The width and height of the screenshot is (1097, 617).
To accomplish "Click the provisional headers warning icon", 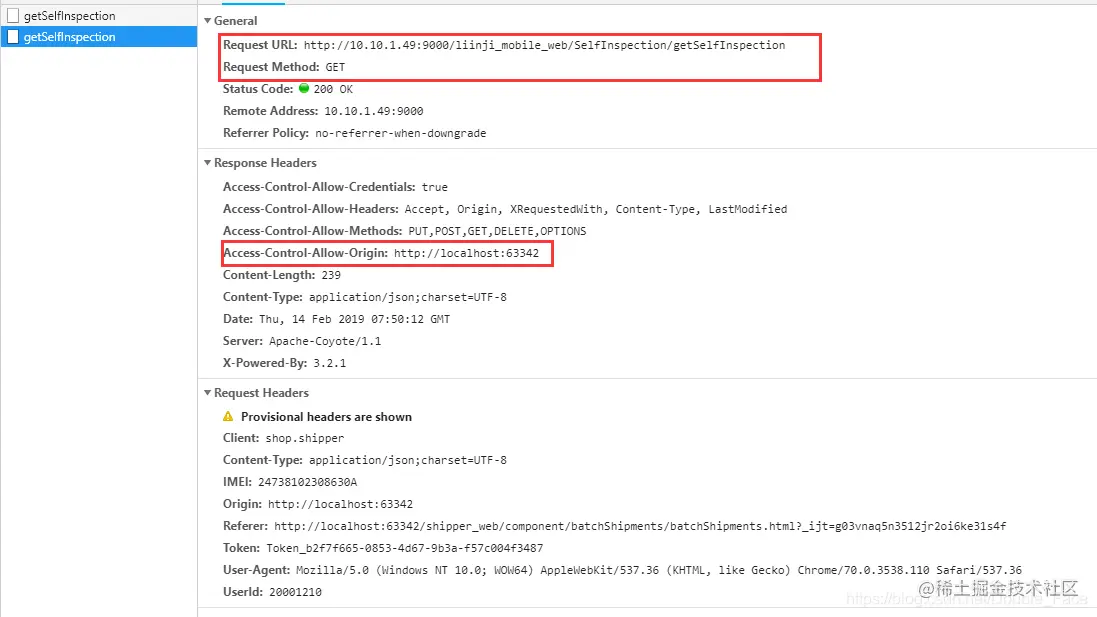I will [x=228, y=416].
